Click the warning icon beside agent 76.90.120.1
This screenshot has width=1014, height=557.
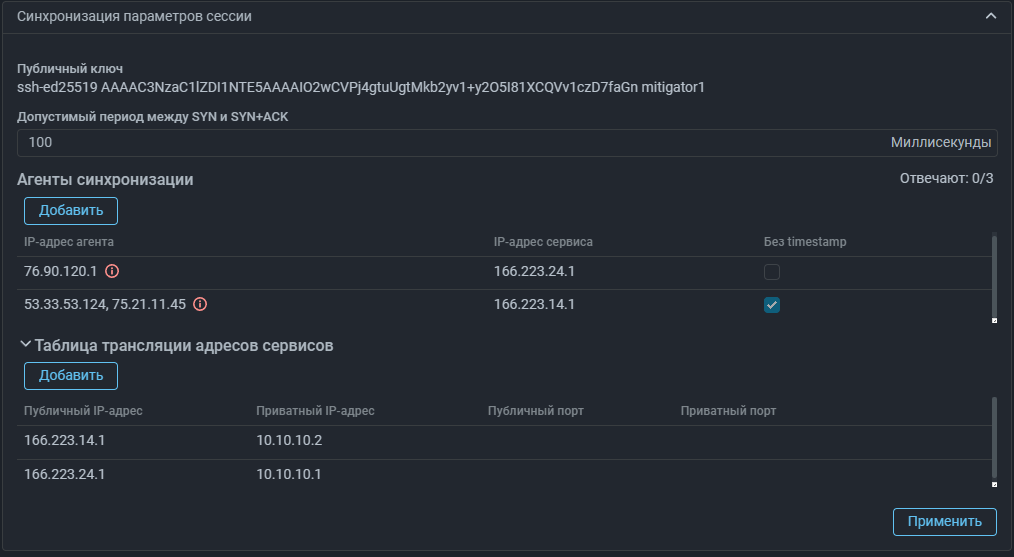(112, 271)
